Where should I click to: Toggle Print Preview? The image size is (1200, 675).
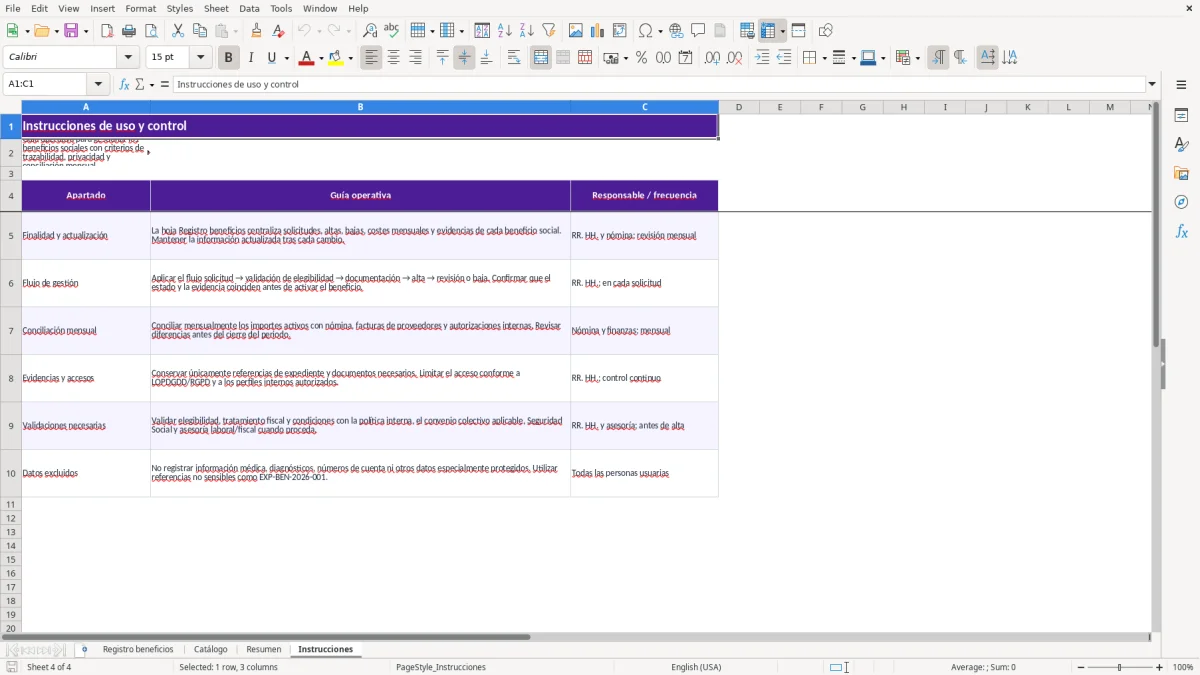tap(151, 31)
